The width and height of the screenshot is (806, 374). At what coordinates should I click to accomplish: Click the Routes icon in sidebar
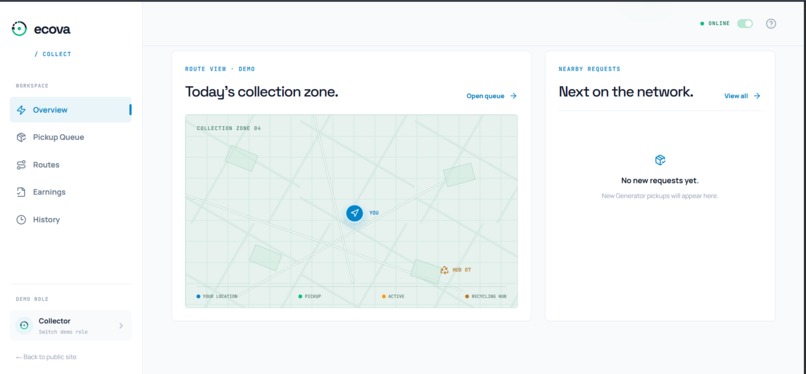tap(21, 165)
